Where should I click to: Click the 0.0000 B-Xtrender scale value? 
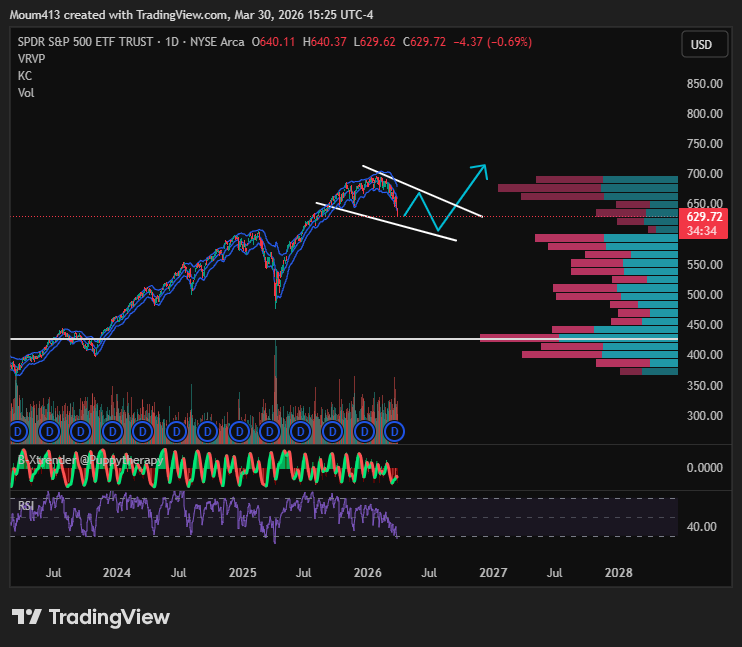(705, 468)
